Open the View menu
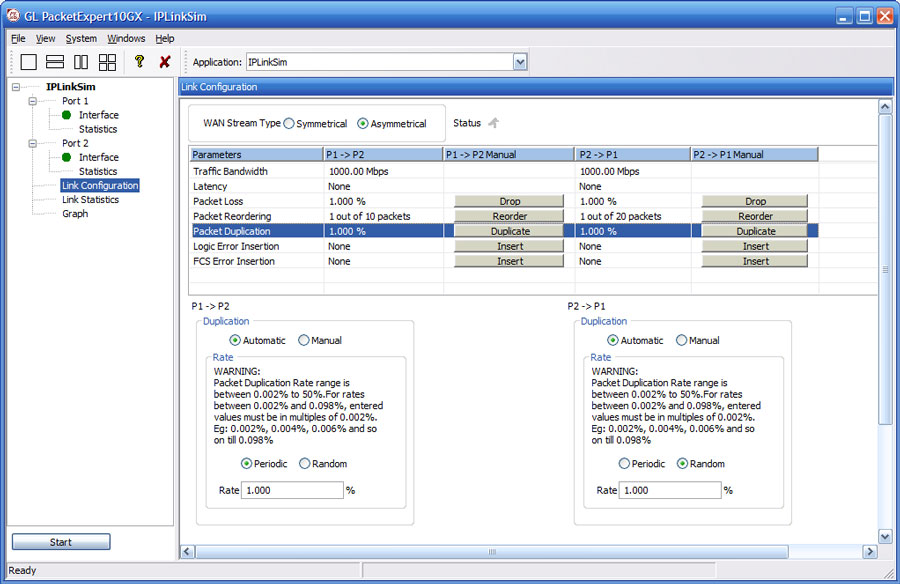 [45, 38]
